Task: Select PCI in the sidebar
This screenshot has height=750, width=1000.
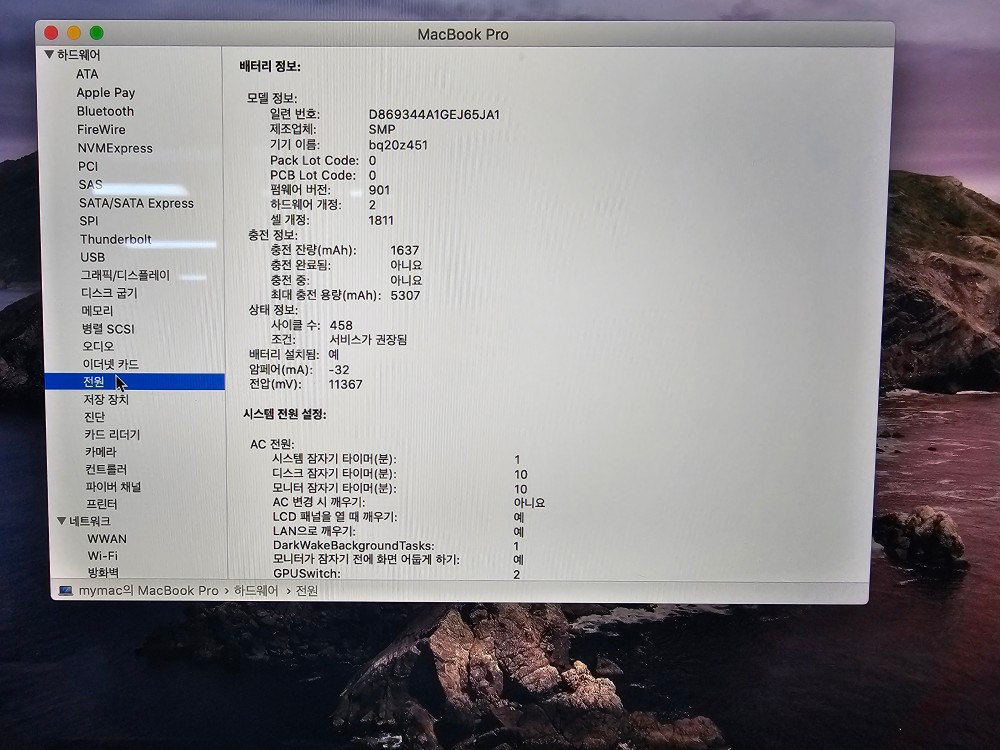Action: pos(88,166)
